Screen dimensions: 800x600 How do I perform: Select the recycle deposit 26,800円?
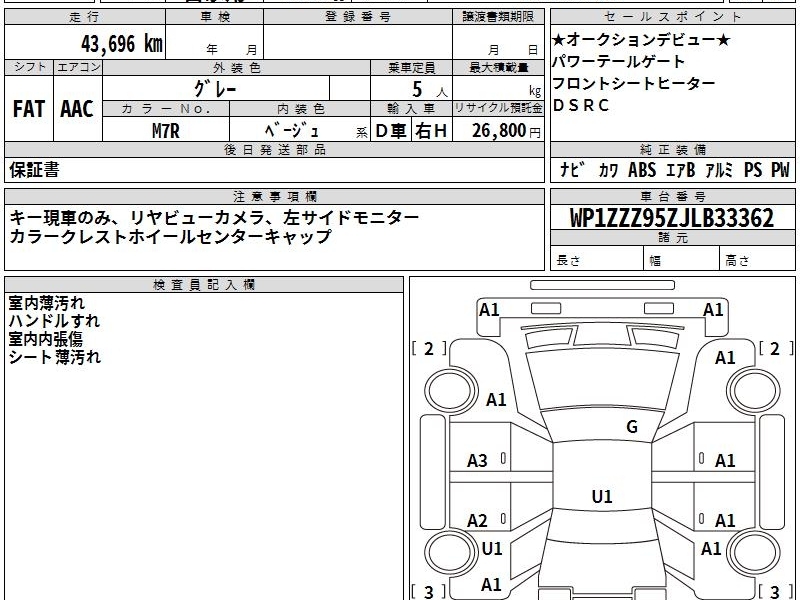coord(506,131)
